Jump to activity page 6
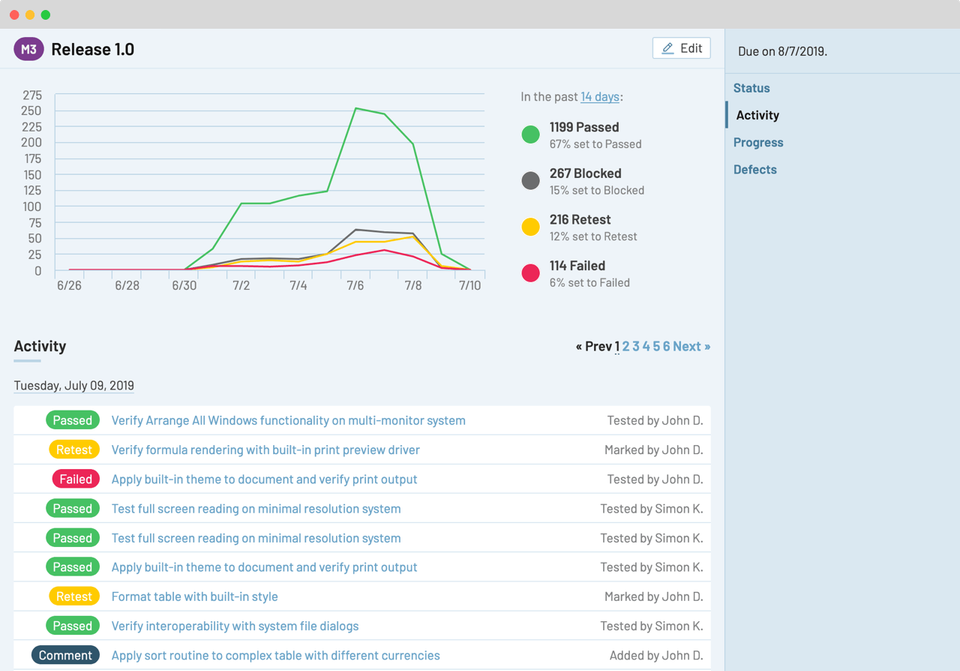This screenshot has width=960, height=671. (x=666, y=346)
